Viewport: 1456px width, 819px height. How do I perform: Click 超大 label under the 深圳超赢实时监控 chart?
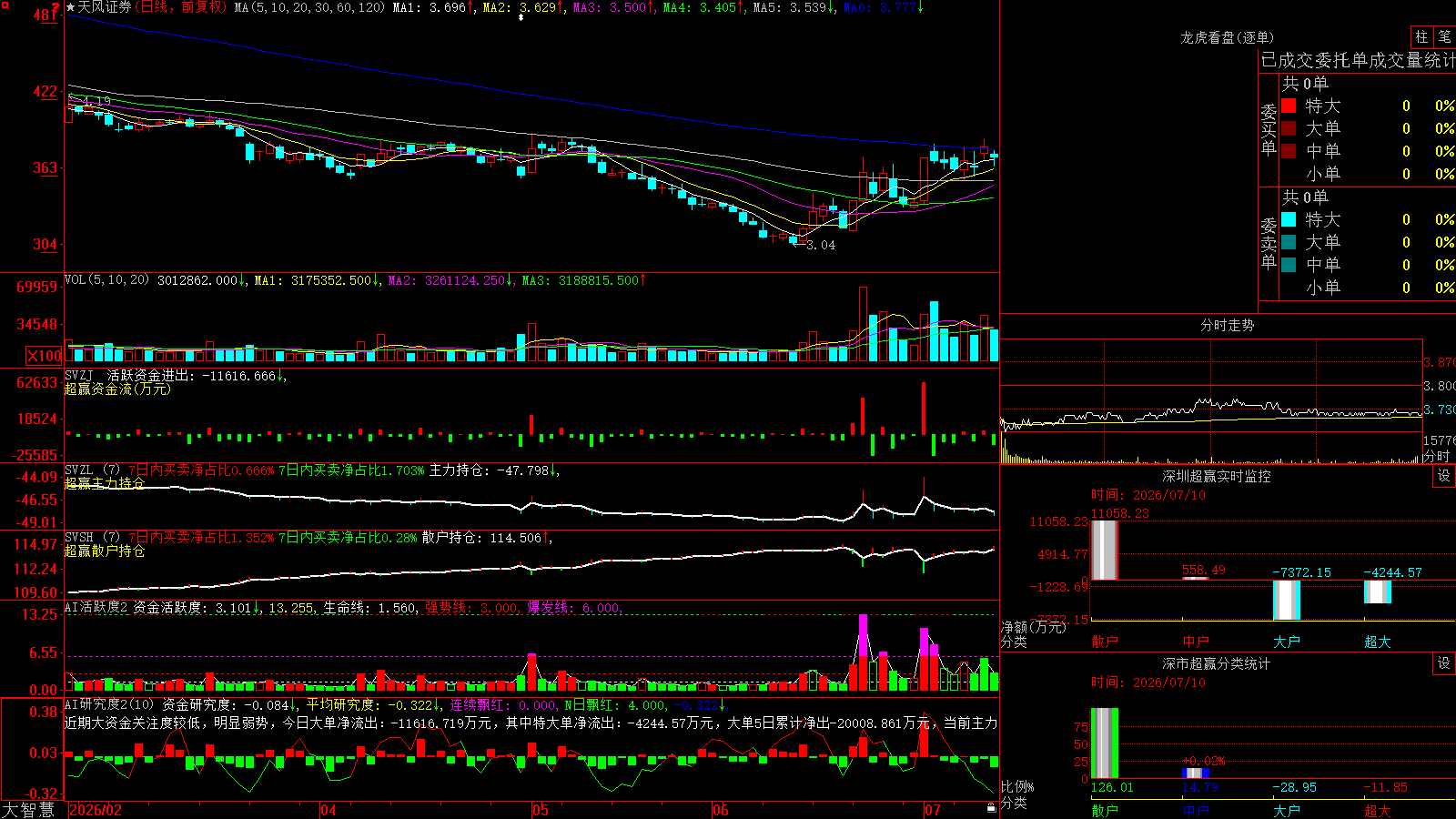coord(1378,642)
